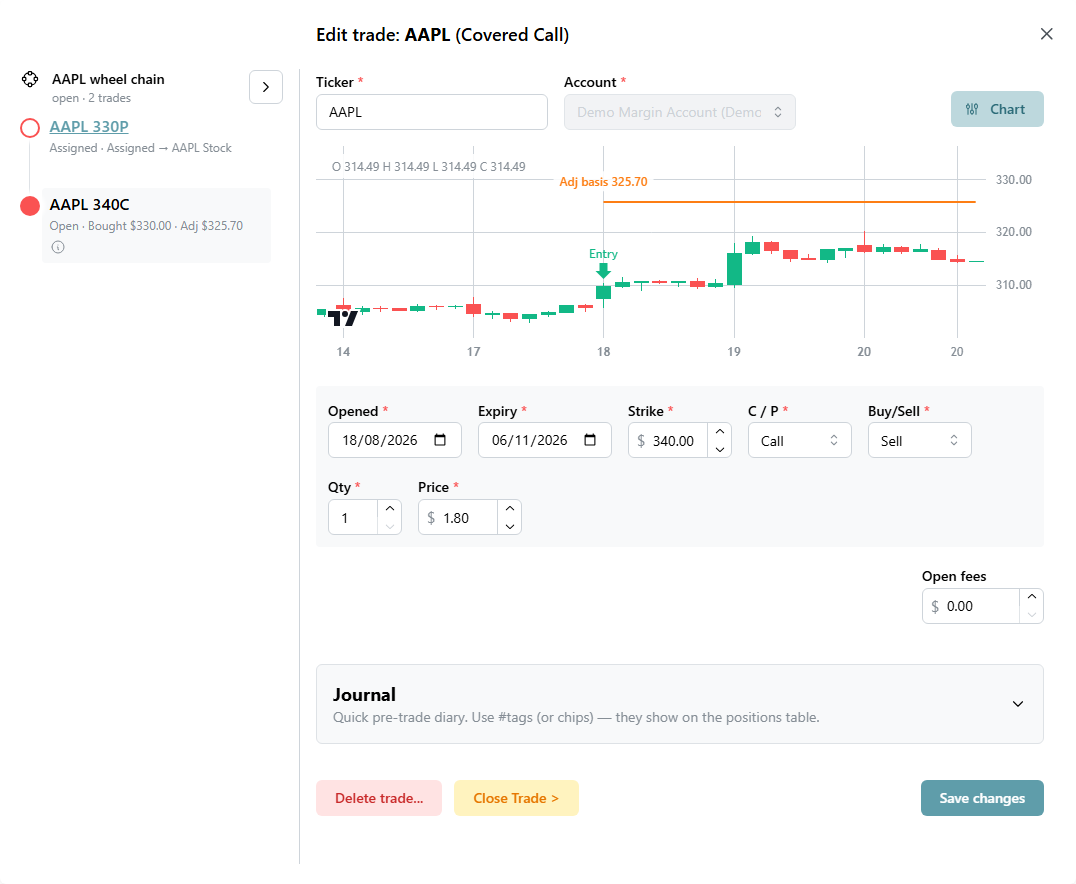The height and width of the screenshot is (884, 1076).
Task: Focus the Strike price input
Action: 668,441
